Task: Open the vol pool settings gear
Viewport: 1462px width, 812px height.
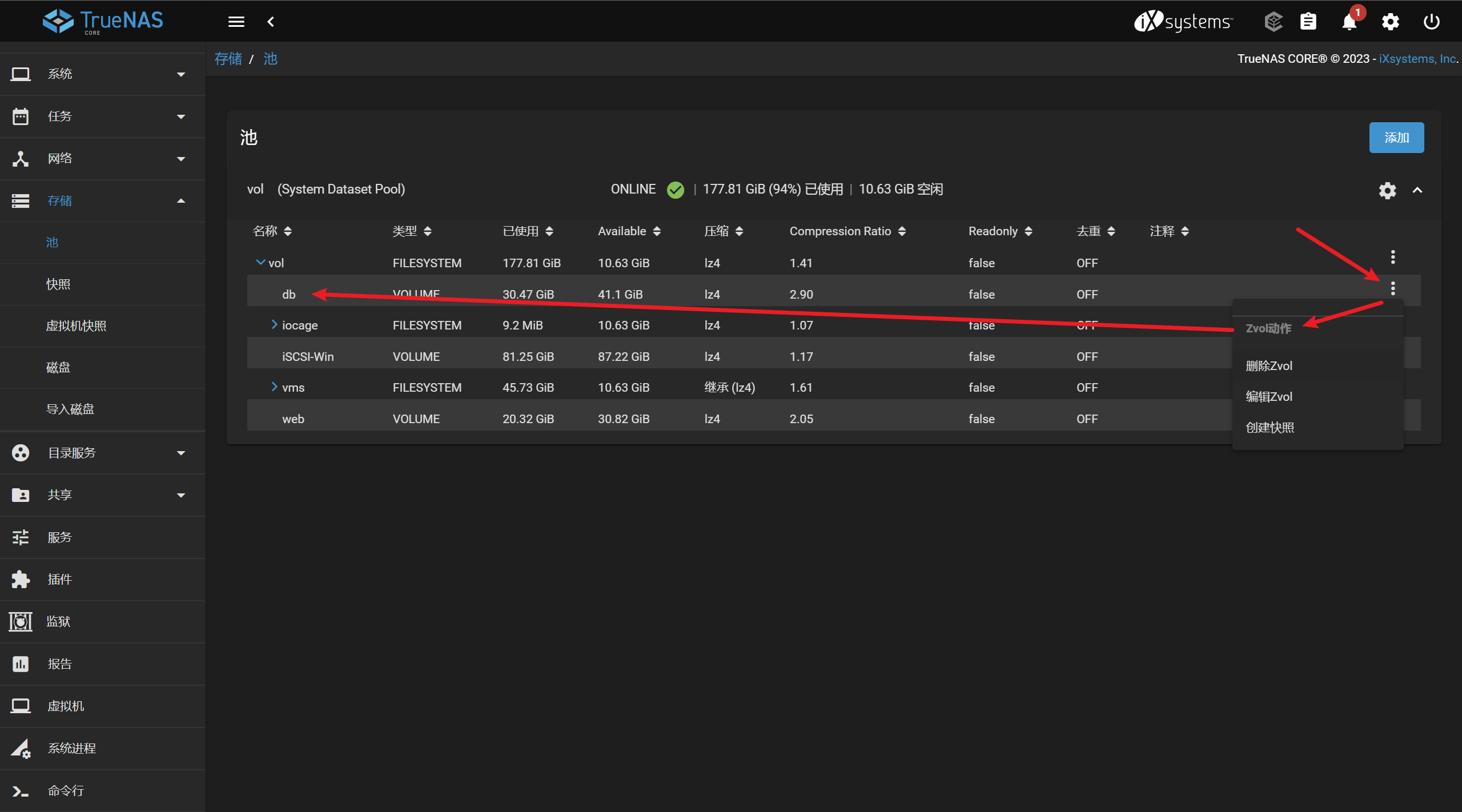Action: pos(1387,190)
